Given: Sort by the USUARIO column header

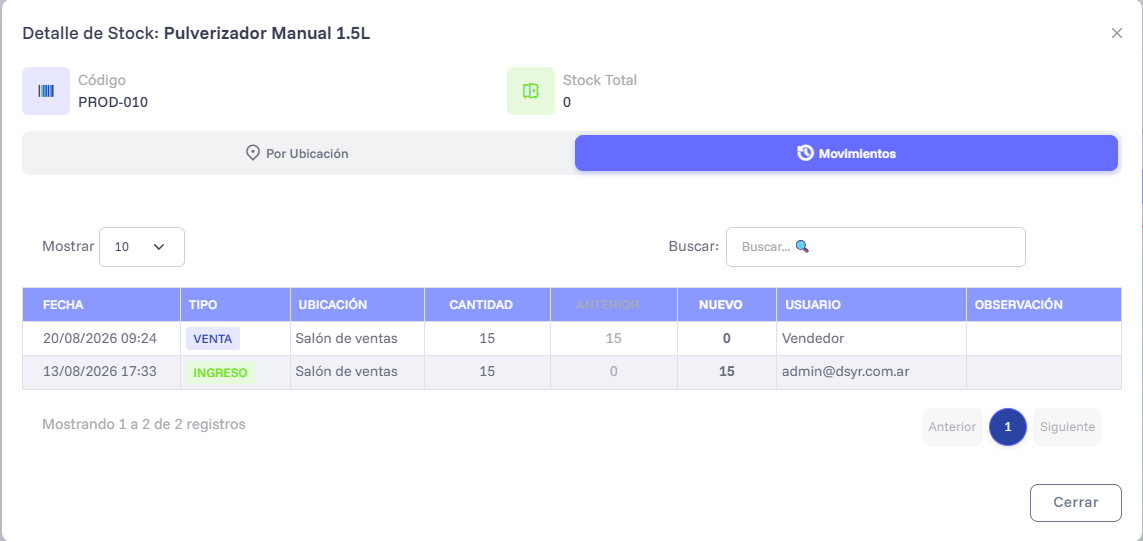Looking at the screenshot, I should click(871, 305).
